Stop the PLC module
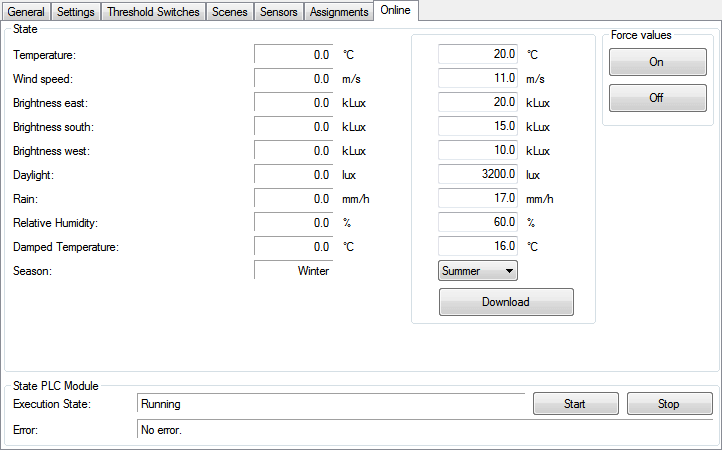This screenshot has height=450, width=722. 670,403
